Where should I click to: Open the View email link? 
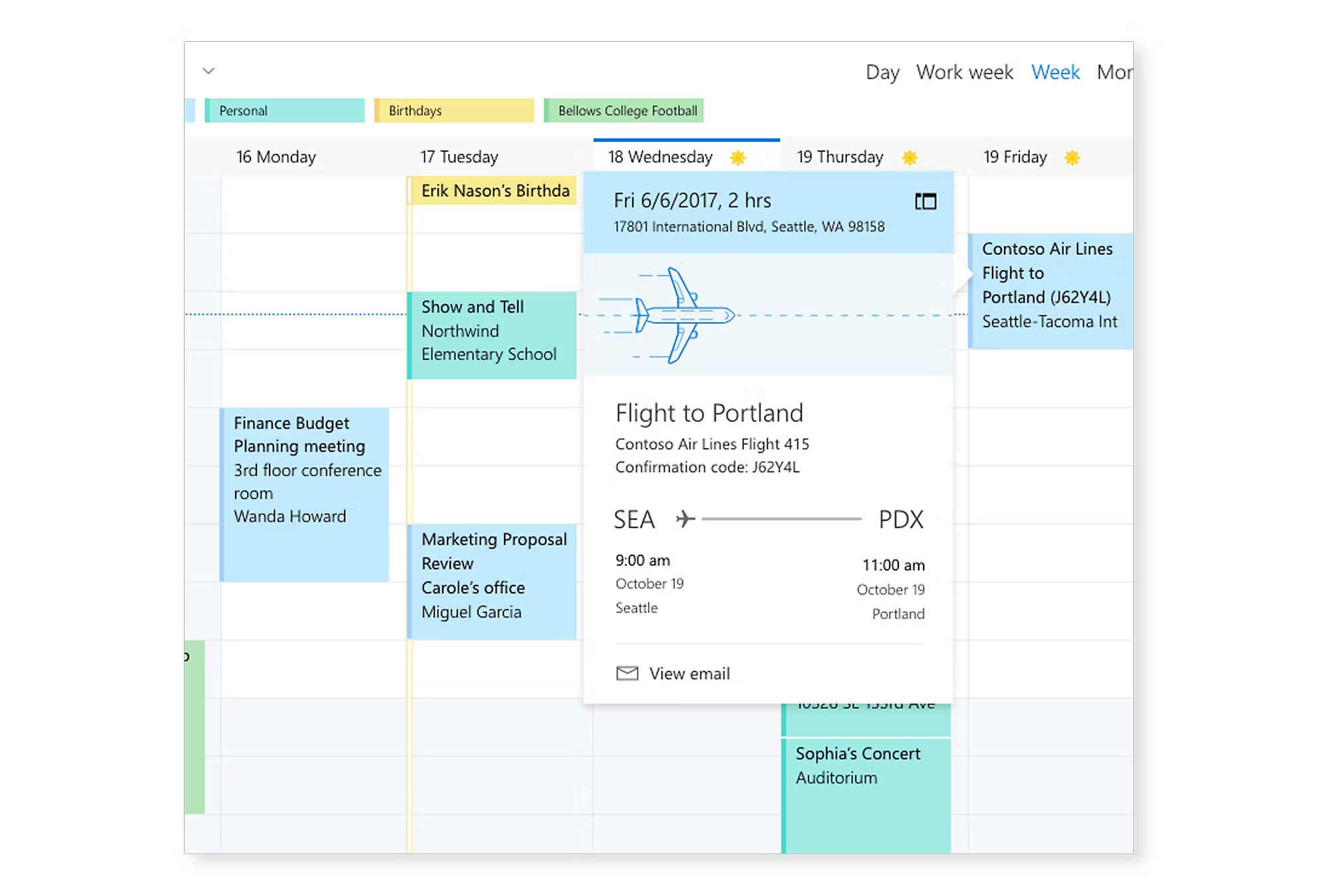coord(689,673)
